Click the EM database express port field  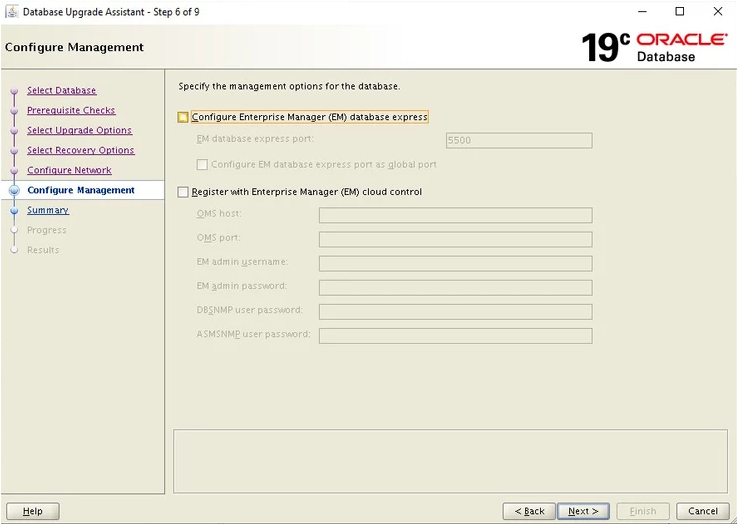[x=519, y=140]
